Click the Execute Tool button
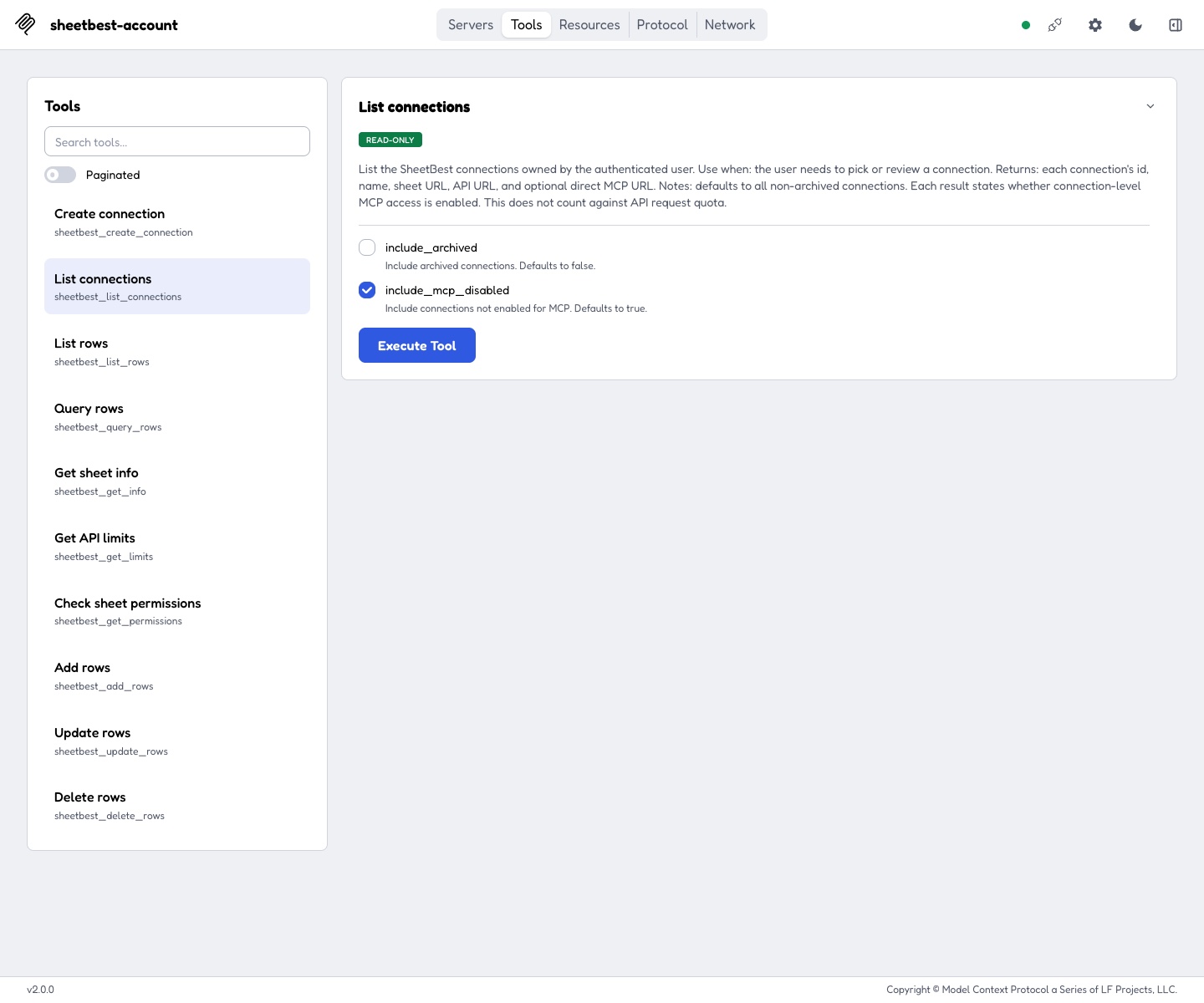The image size is (1204, 1003). click(417, 345)
